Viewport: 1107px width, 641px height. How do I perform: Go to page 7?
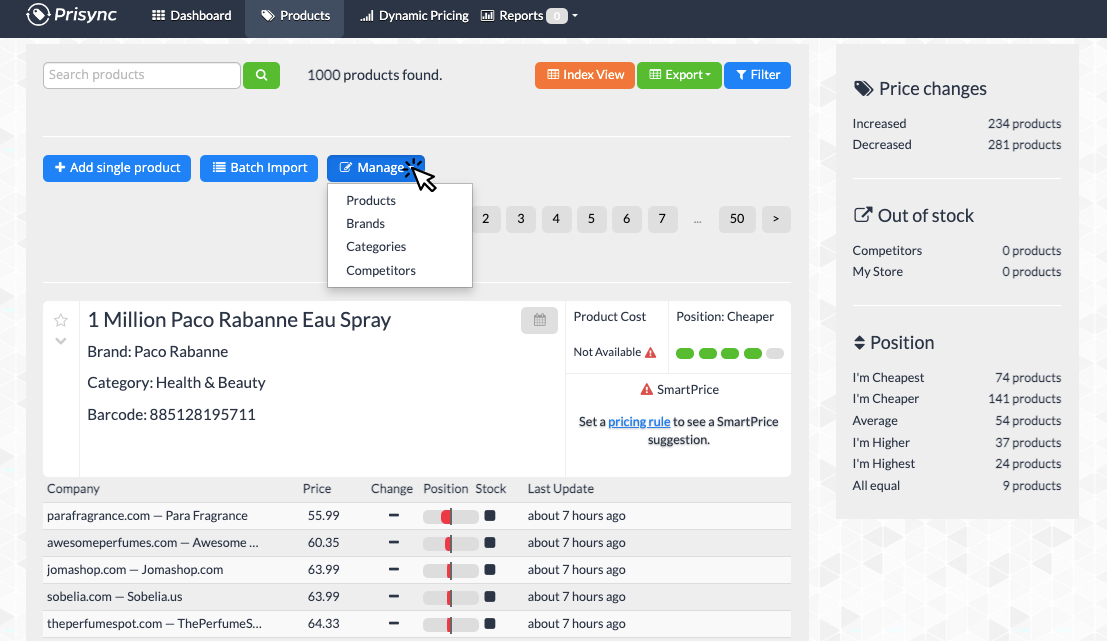tap(662, 219)
